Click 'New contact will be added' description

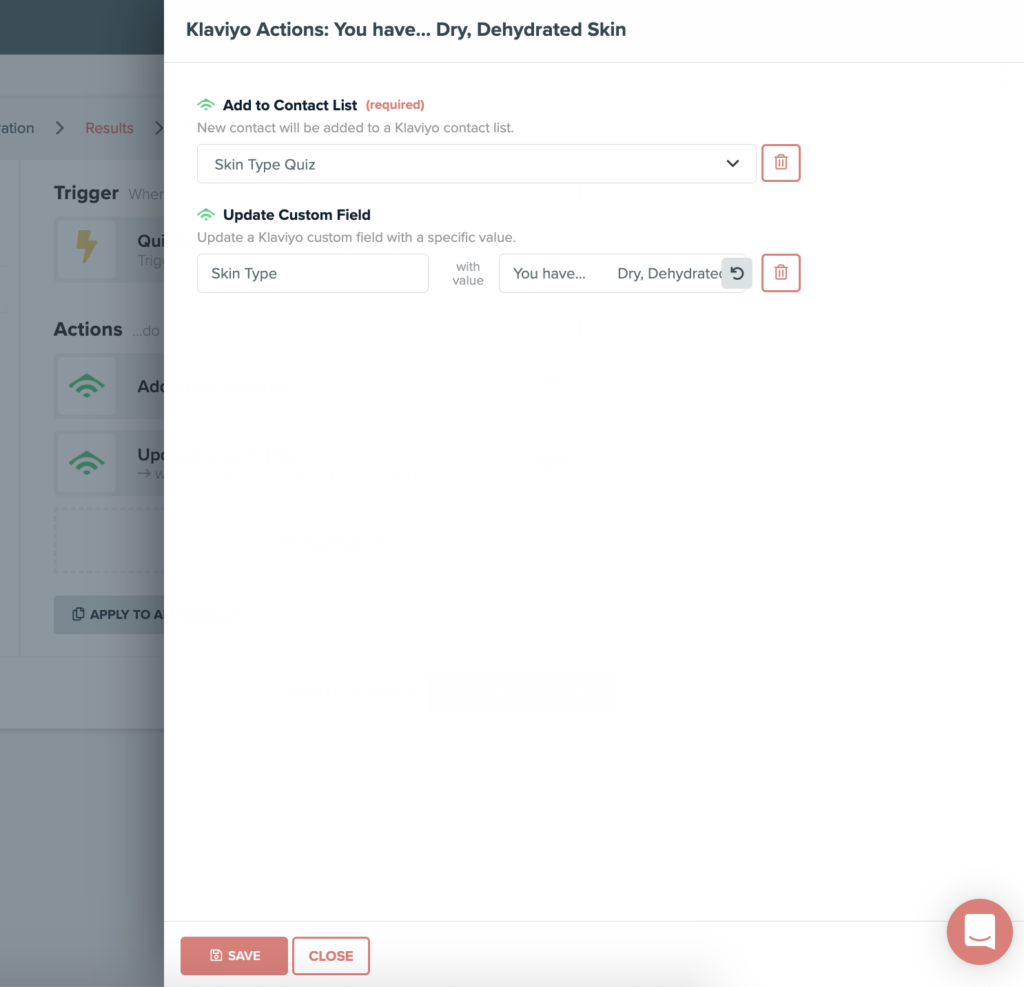click(x=355, y=127)
